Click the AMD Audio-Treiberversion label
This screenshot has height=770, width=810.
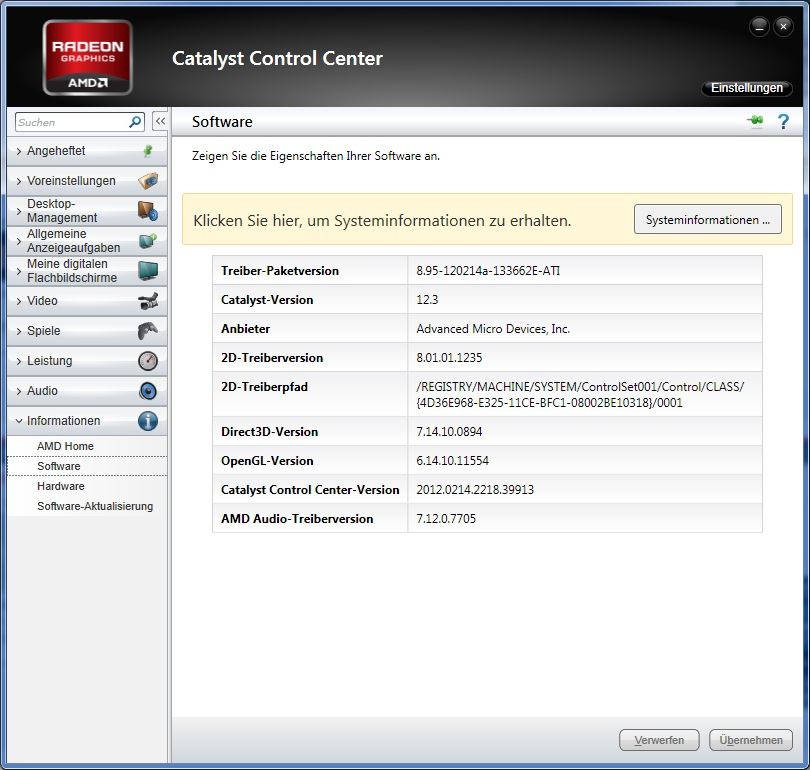click(297, 518)
